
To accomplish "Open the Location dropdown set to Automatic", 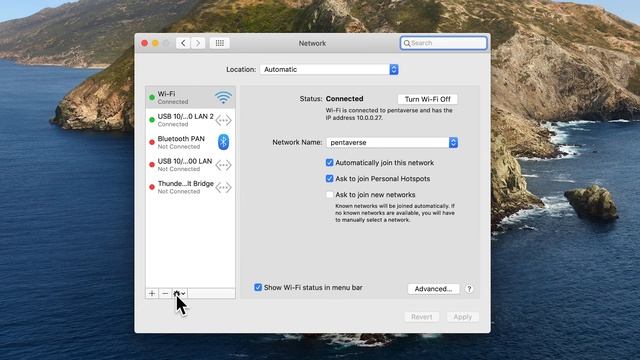I will click(x=329, y=69).
